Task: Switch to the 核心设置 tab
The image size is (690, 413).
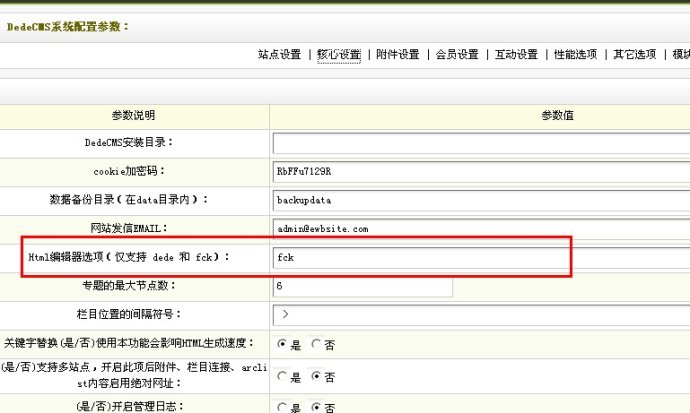Action: pos(338,55)
